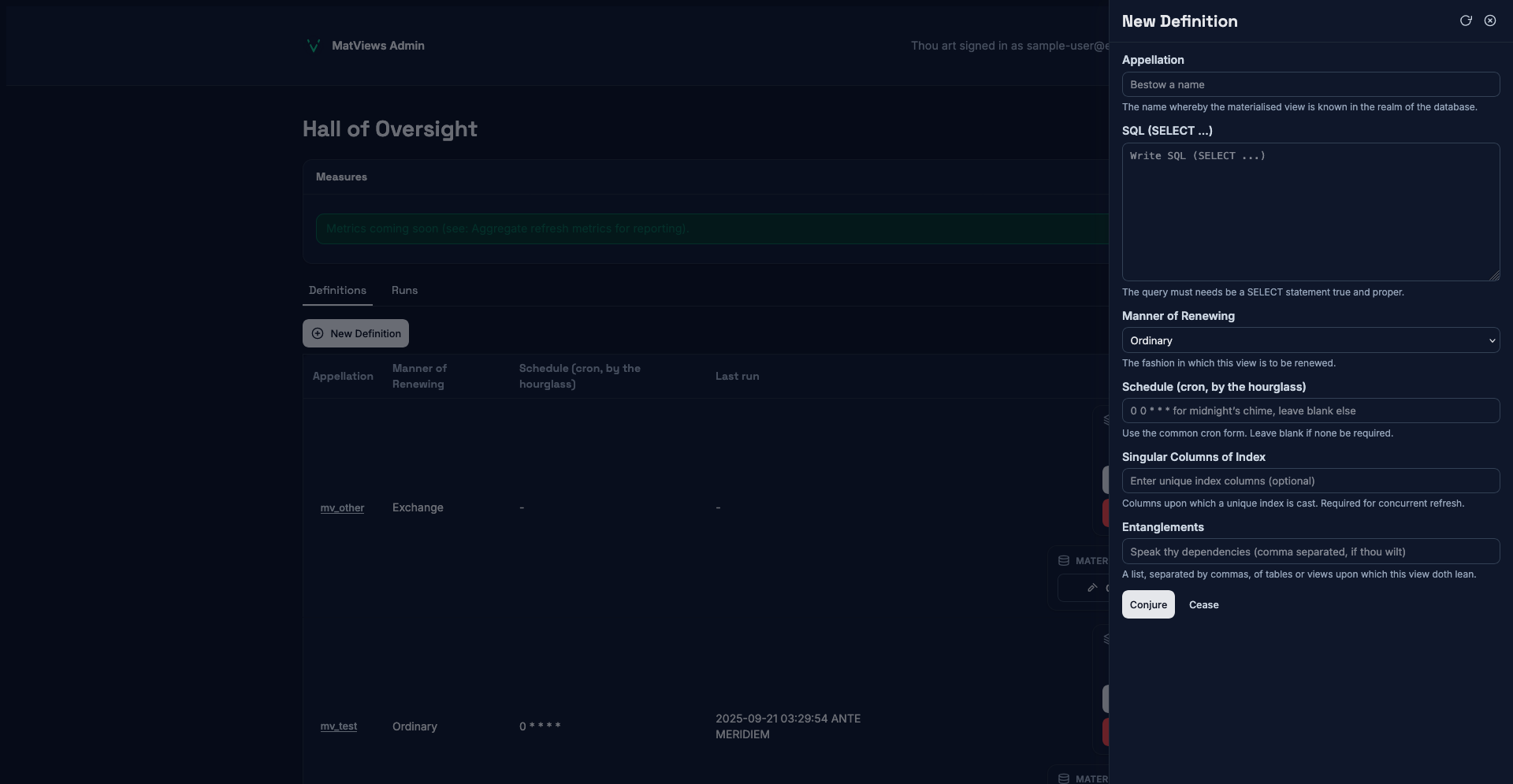Click the refresh icon in New Definition header
This screenshot has width=1513, height=784.
(x=1466, y=21)
